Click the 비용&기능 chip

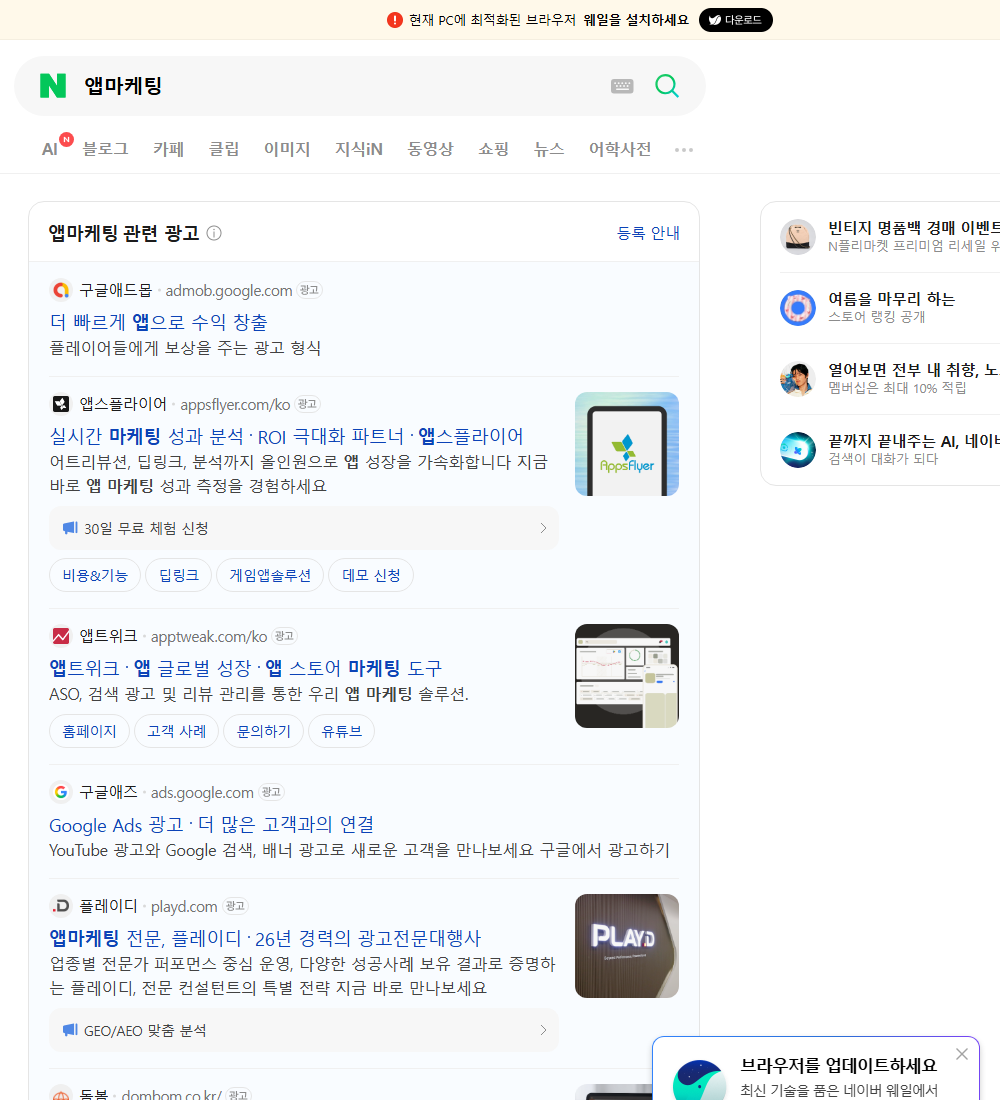pos(95,575)
